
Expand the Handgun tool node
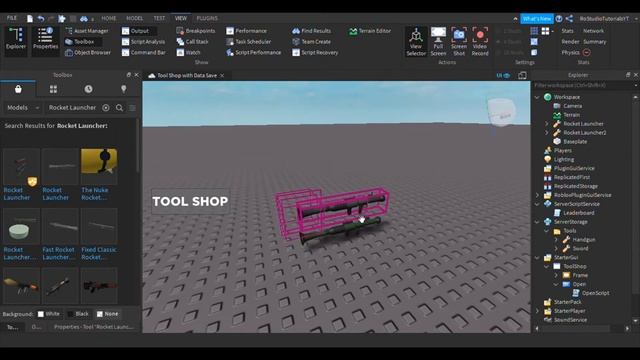[556, 240]
